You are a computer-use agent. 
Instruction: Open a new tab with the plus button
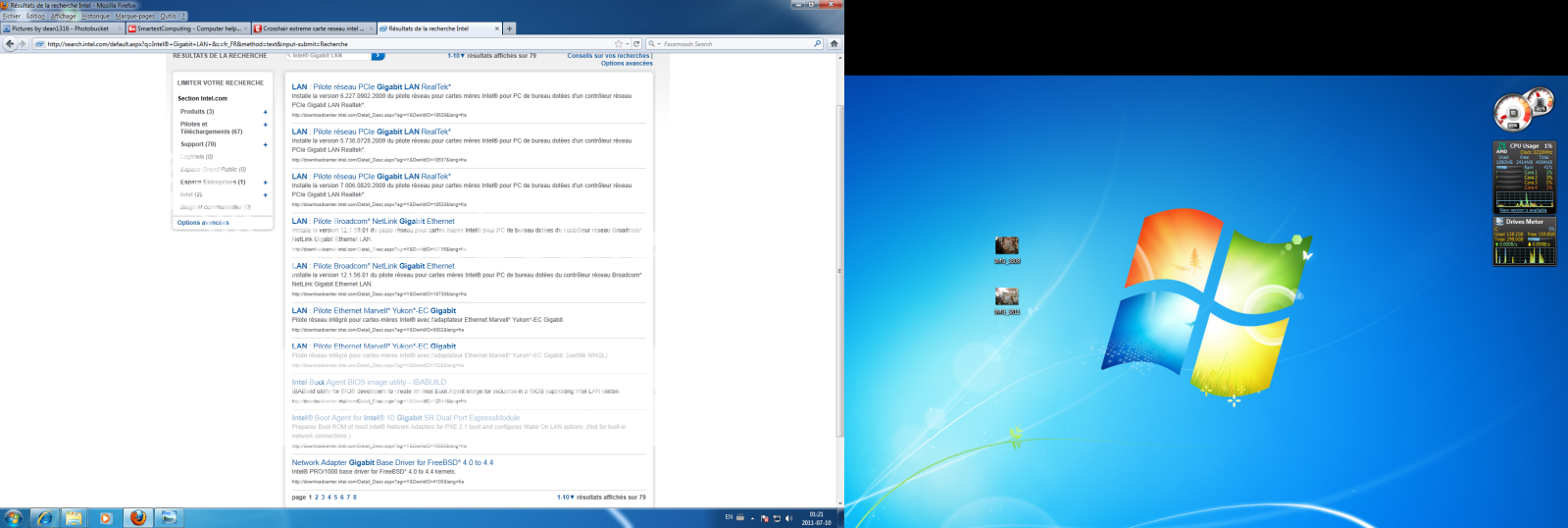coord(509,28)
